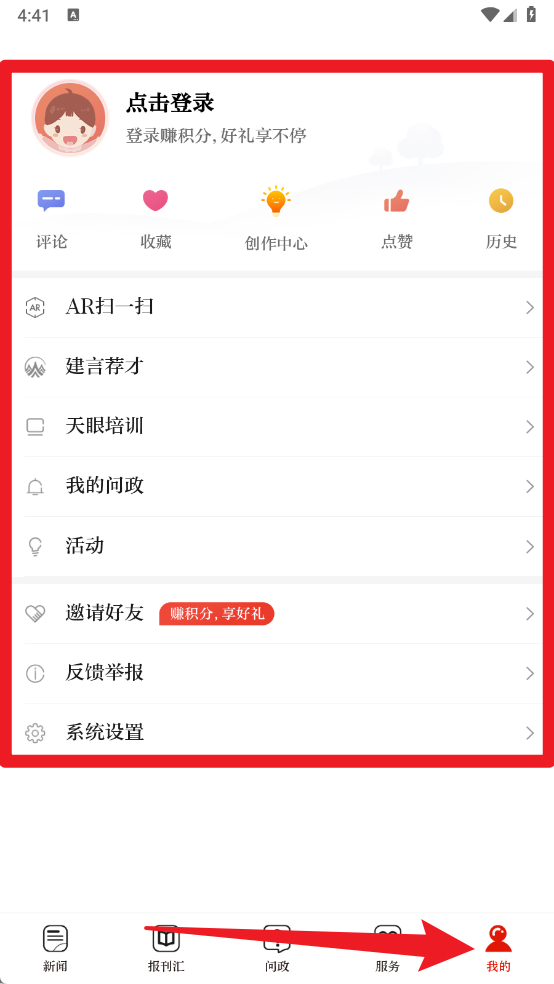554x984 pixels.
Task: Switch to the 新闻 bottom tab
Action: click(x=55, y=948)
